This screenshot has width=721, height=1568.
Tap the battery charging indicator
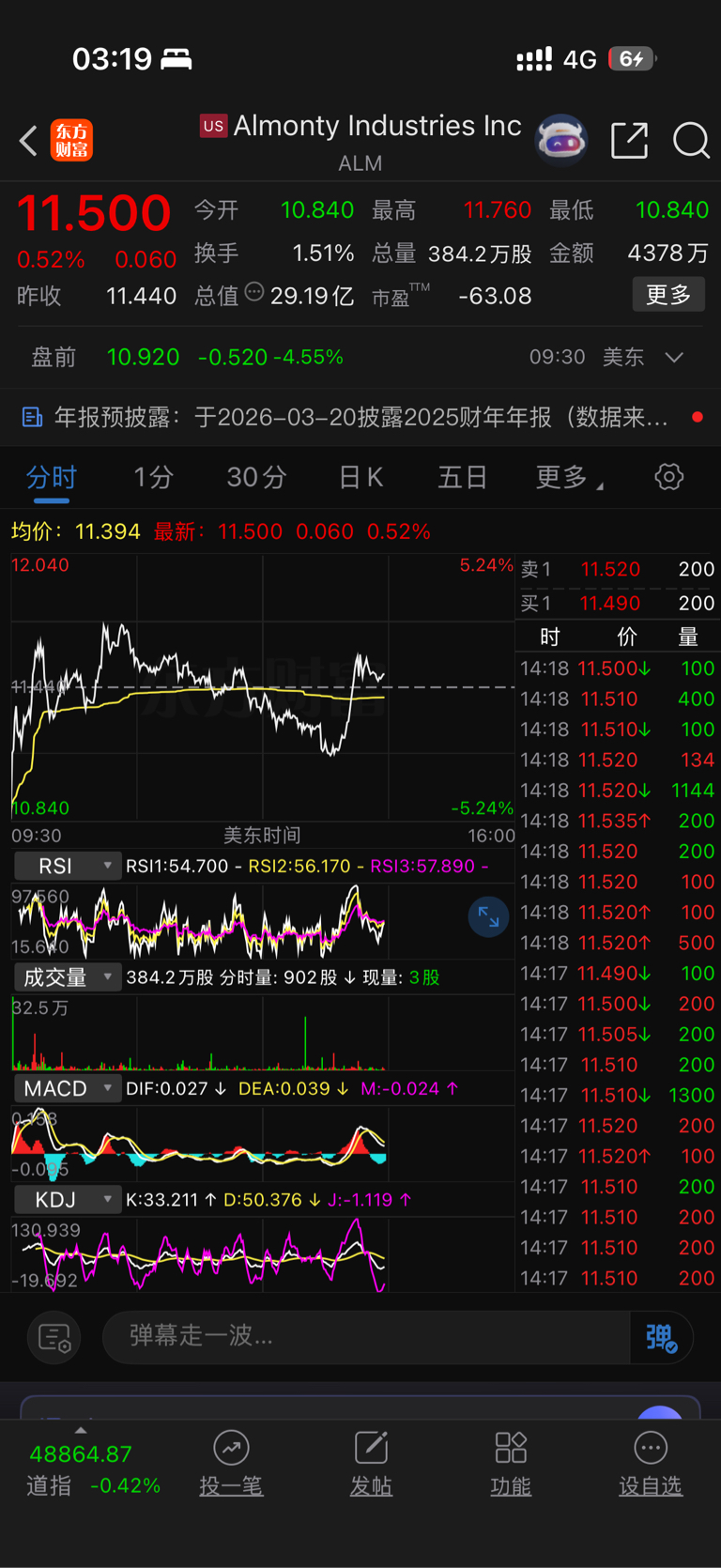point(633,59)
